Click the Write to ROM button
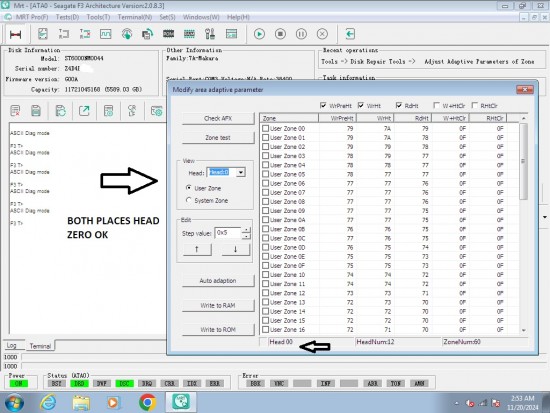Viewport: 550px width, 413px height. [x=218, y=330]
